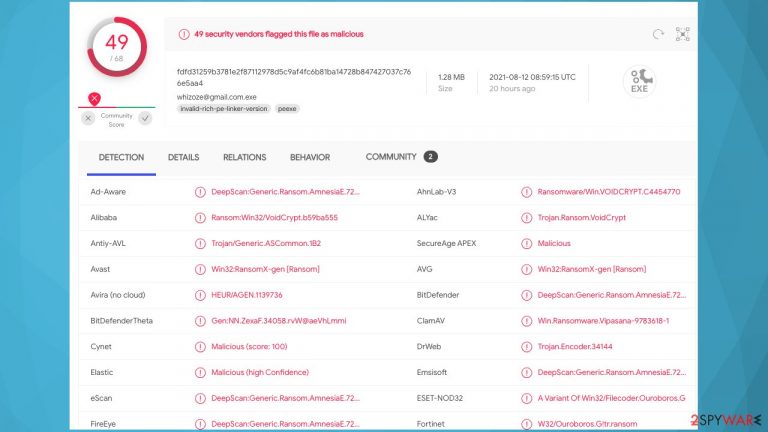Click Malicious (high Confidence) result
The height and width of the screenshot is (432, 768).
[260, 372]
